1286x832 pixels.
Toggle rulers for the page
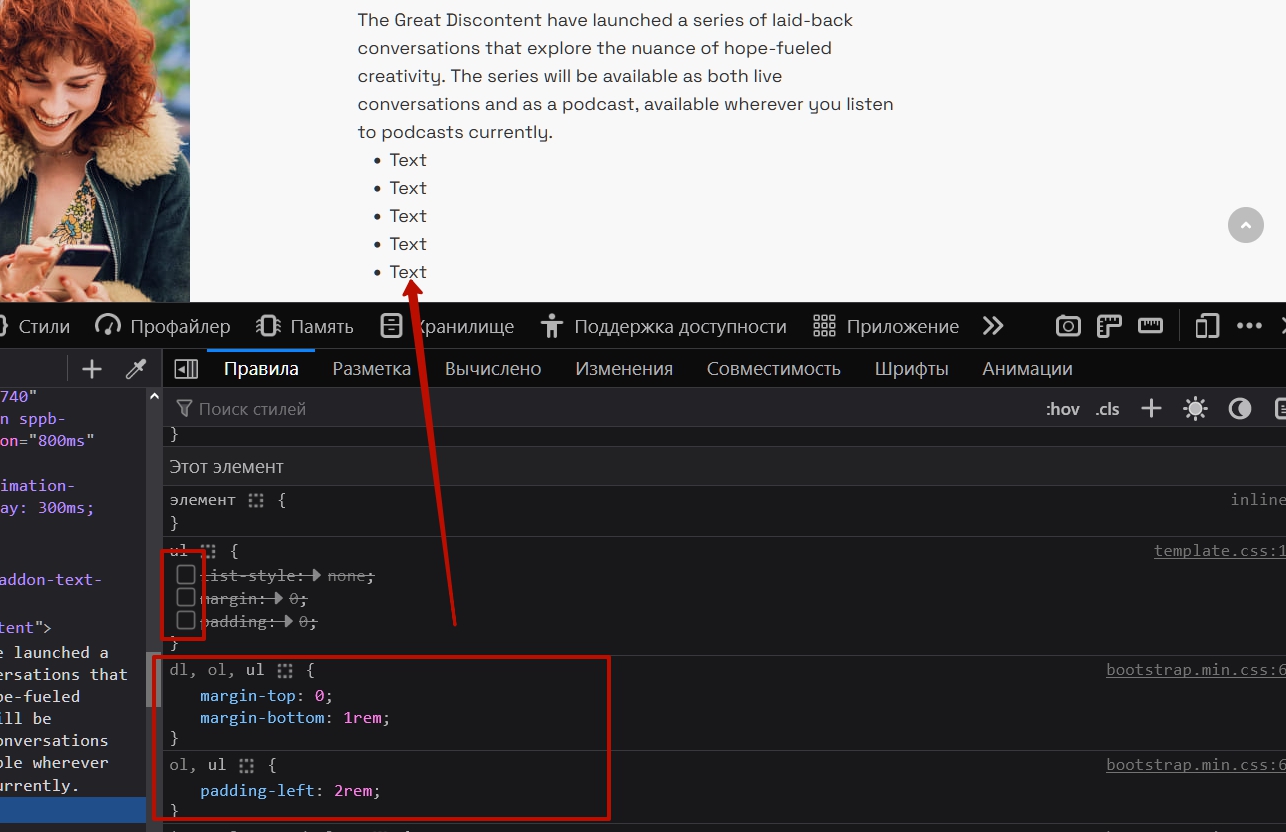point(1150,326)
